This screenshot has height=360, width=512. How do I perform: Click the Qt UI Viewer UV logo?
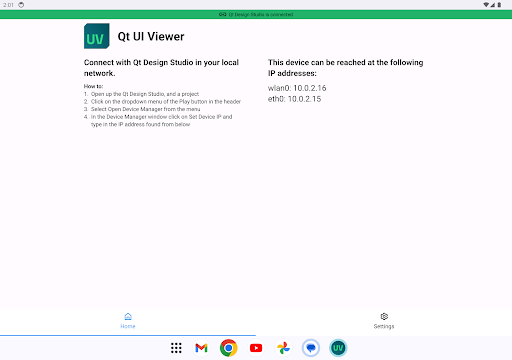click(97, 36)
